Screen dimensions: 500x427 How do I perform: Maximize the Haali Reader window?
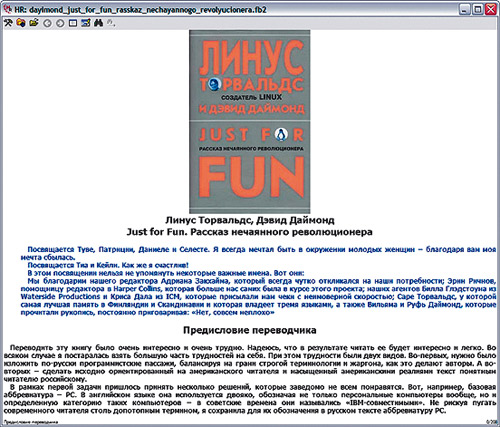point(477,9)
